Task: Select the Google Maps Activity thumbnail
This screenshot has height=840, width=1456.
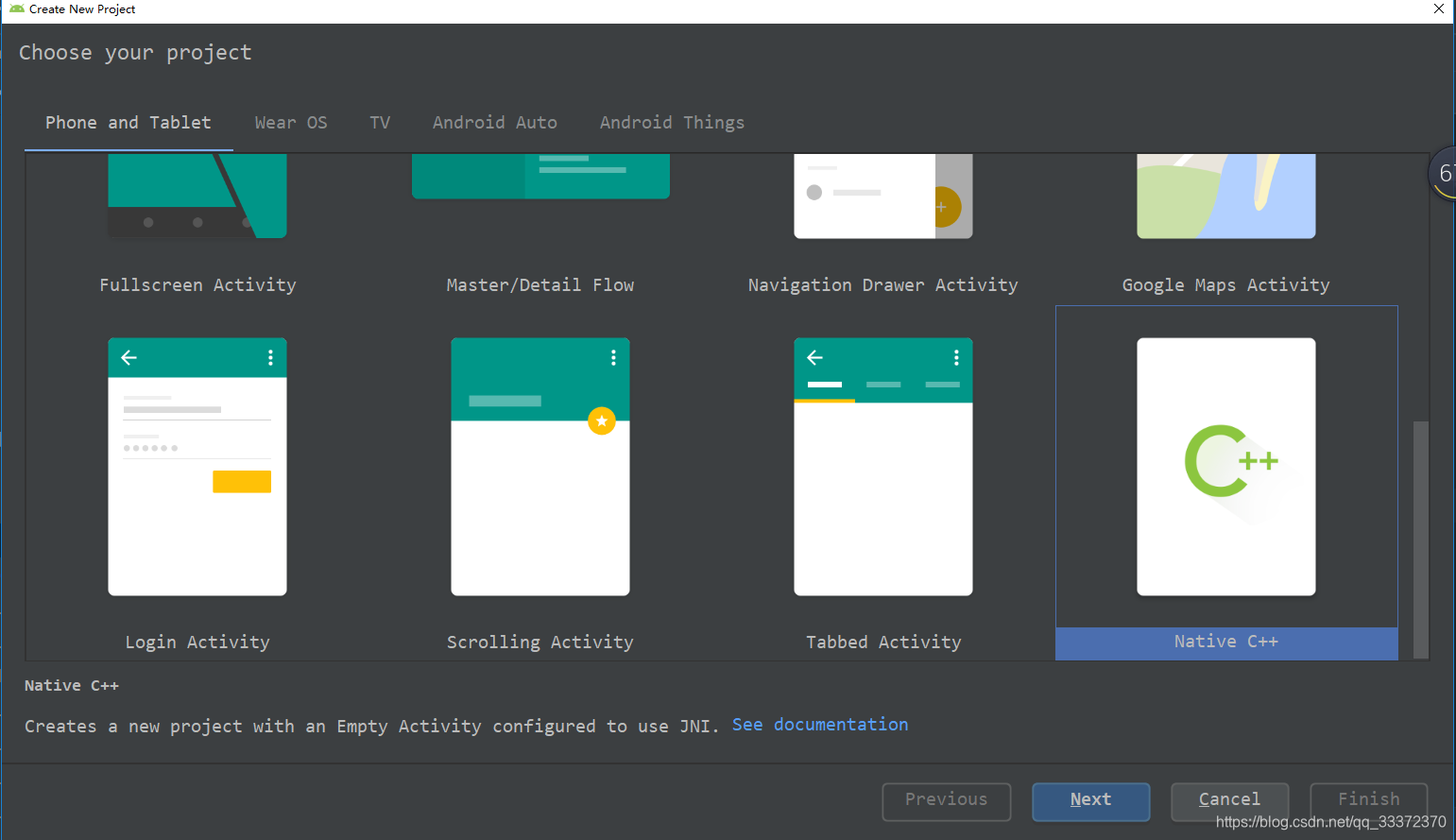Action: [1226, 196]
